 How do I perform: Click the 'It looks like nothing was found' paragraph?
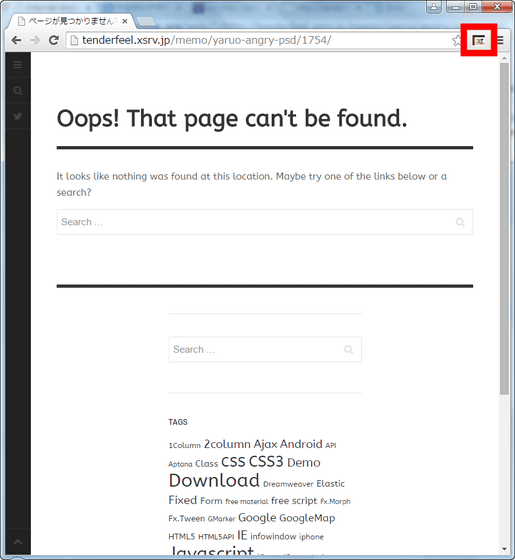point(251,184)
